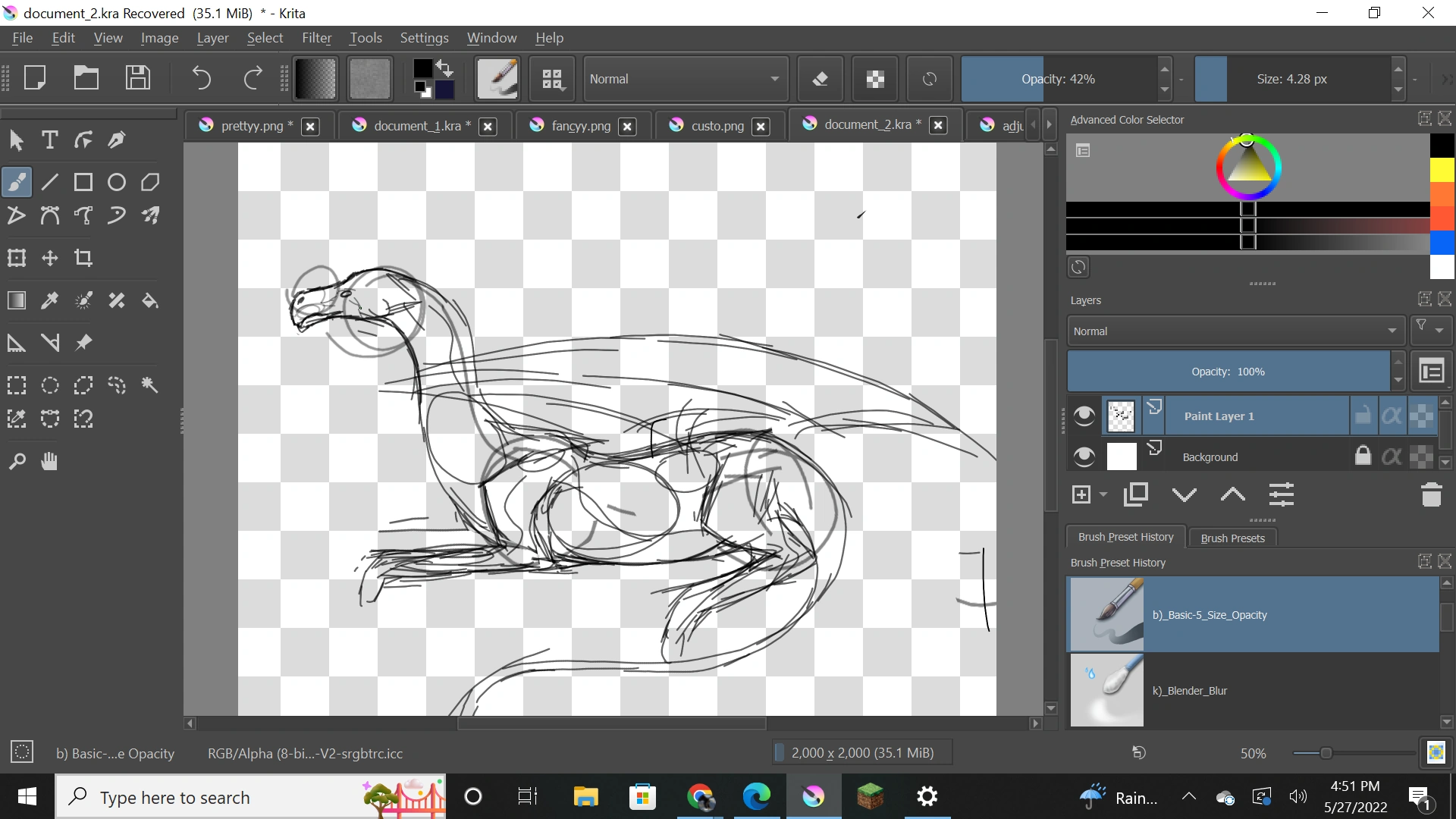This screenshot has height=819, width=1456.
Task: Select the Transform tool
Action: (16, 257)
